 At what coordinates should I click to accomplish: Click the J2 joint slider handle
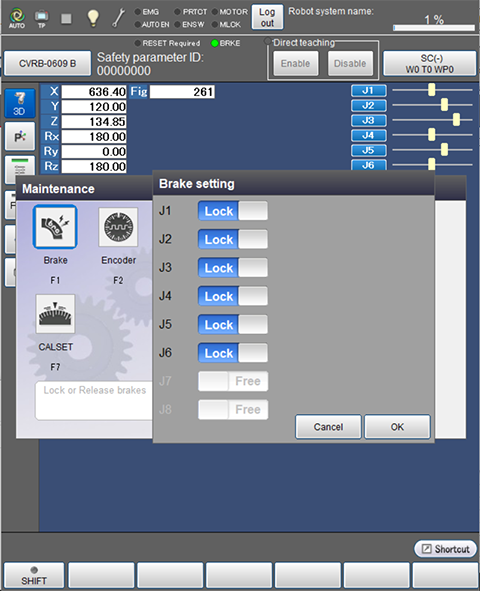click(444, 105)
